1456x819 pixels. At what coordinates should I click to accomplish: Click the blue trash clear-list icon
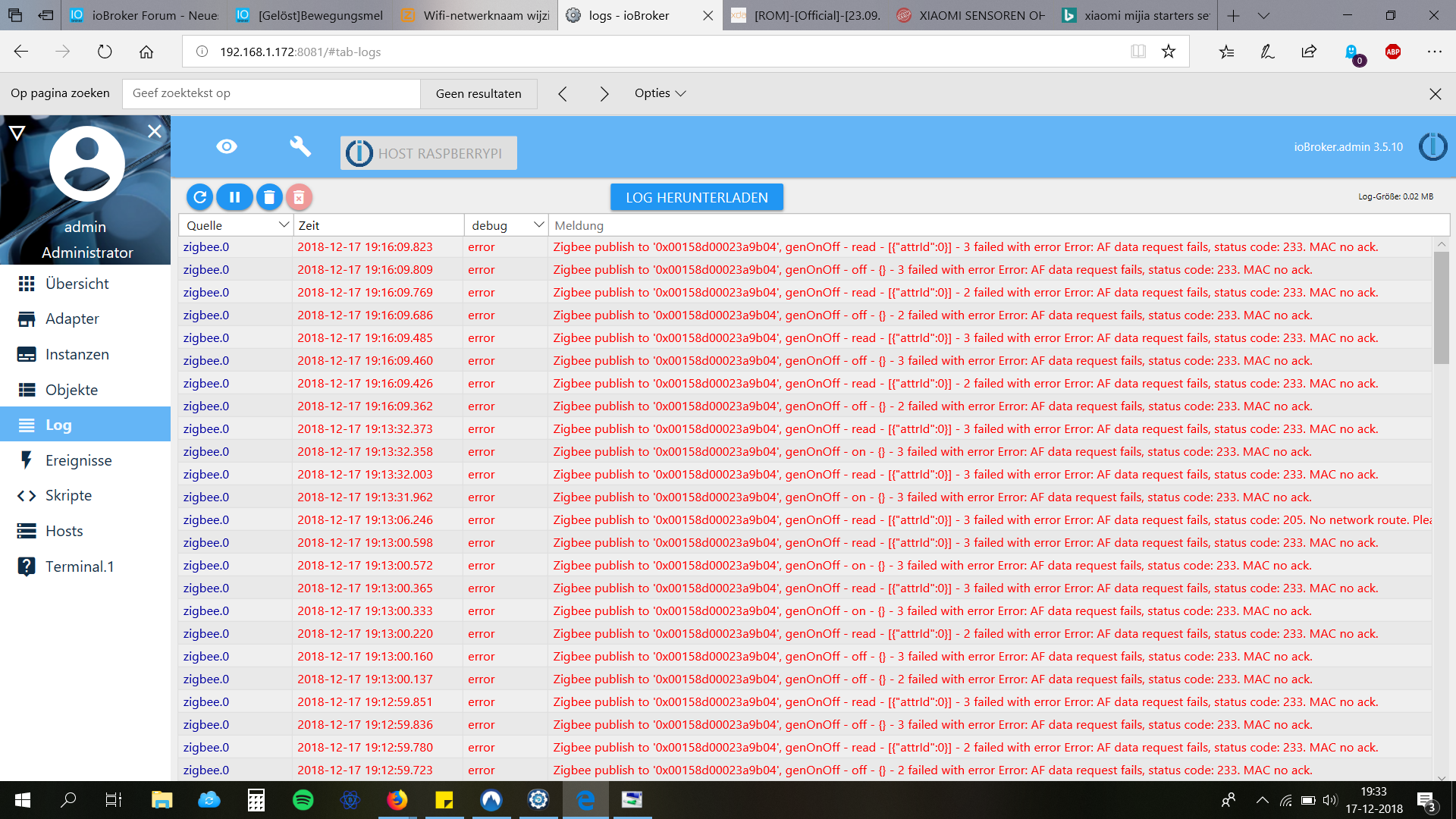(268, 197)
